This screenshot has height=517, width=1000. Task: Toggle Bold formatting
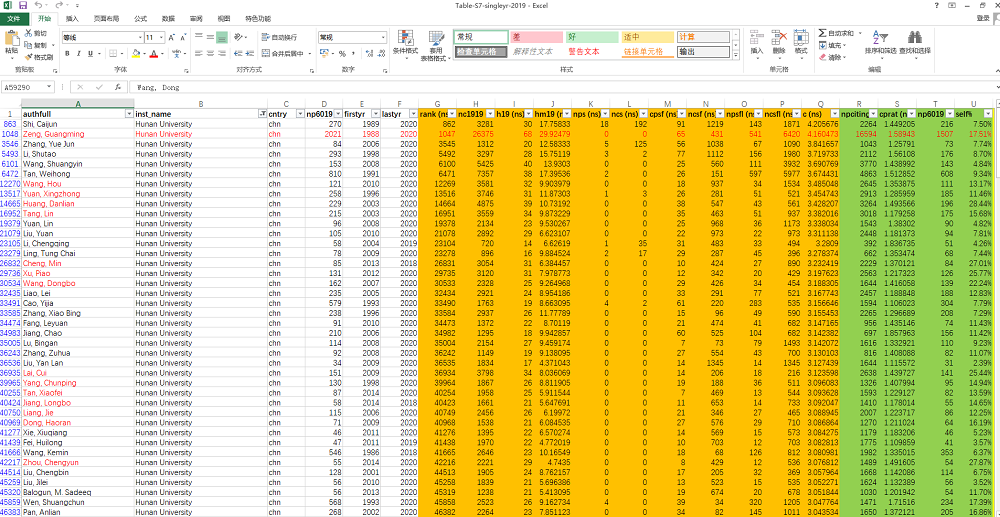(x=66, y=53)
